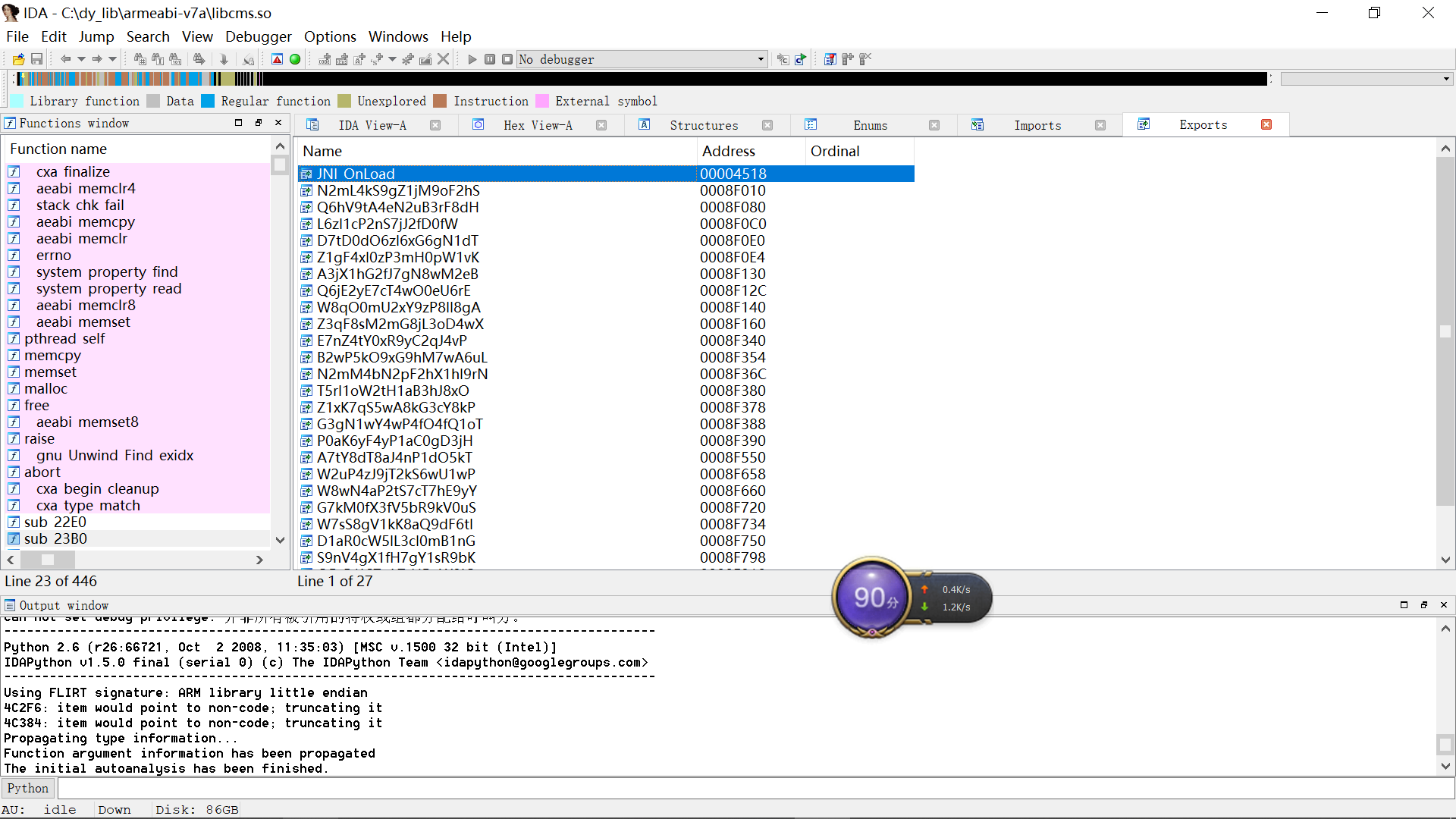The height and width of the screenshot is (819, 1456).
Task: Toggle External symbol legend item
Action: point(541,100)
